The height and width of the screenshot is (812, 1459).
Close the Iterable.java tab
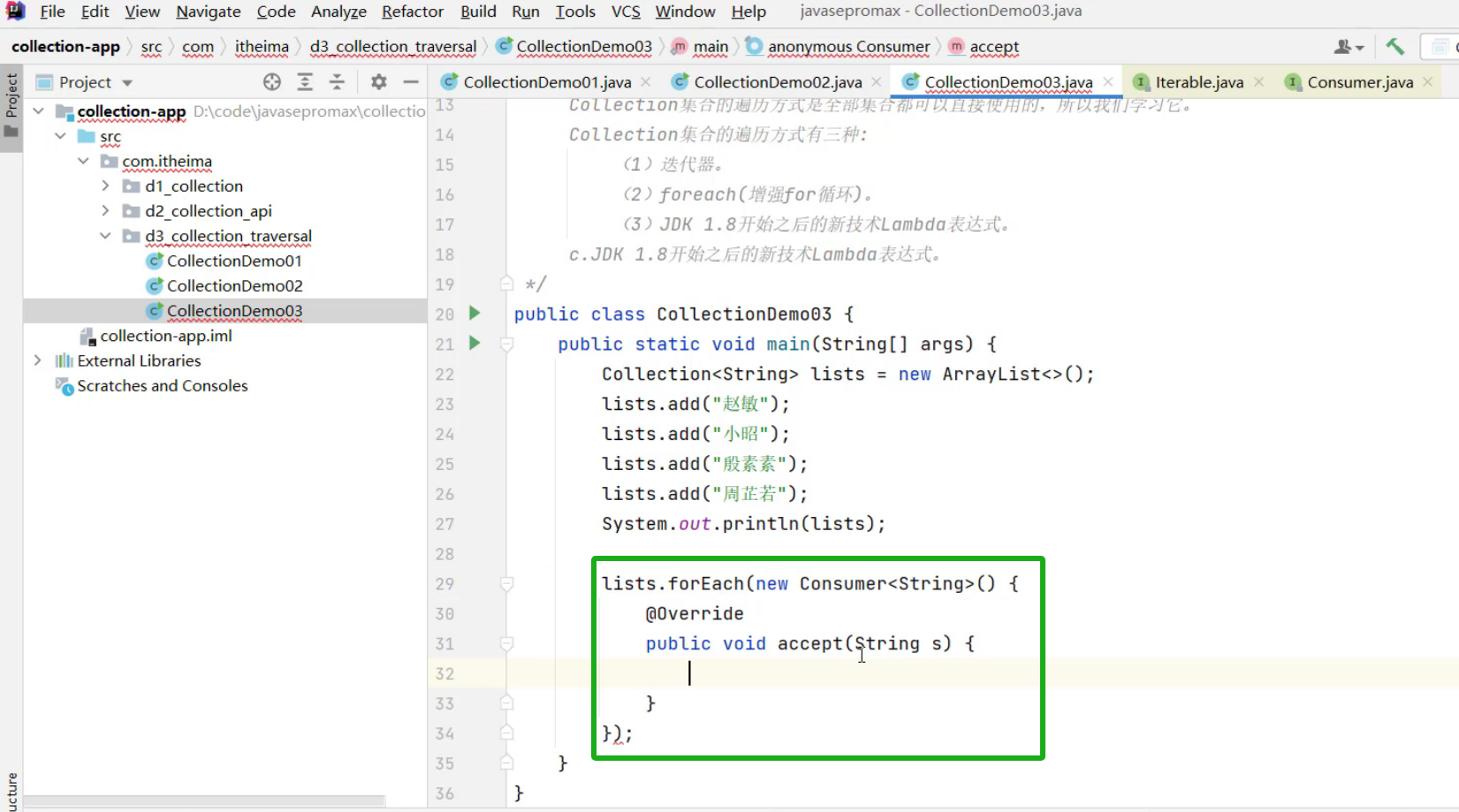(1259, 82)
